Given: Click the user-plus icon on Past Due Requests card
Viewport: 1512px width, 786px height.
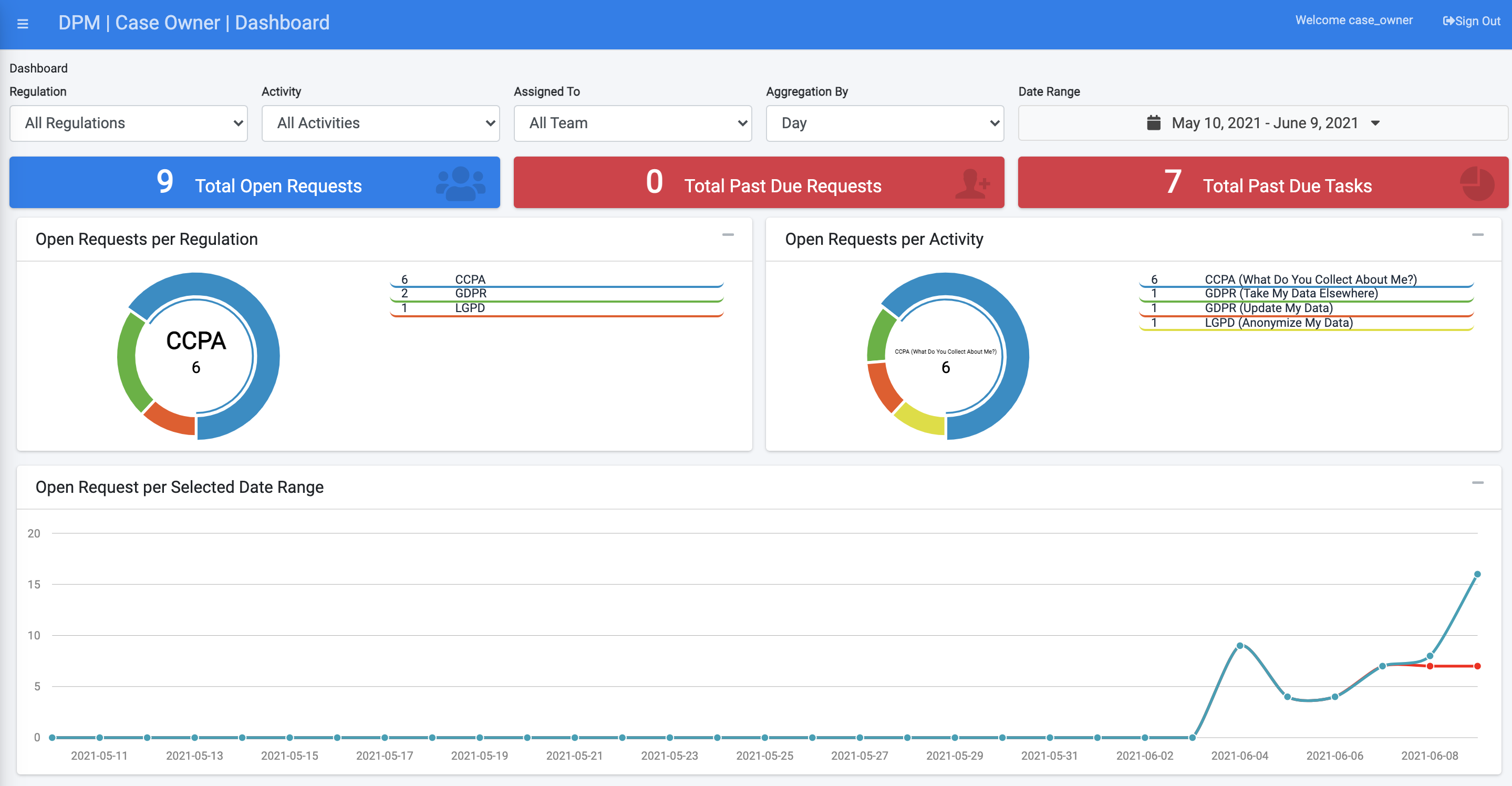Looking at the screenshot, I should 972,184.
